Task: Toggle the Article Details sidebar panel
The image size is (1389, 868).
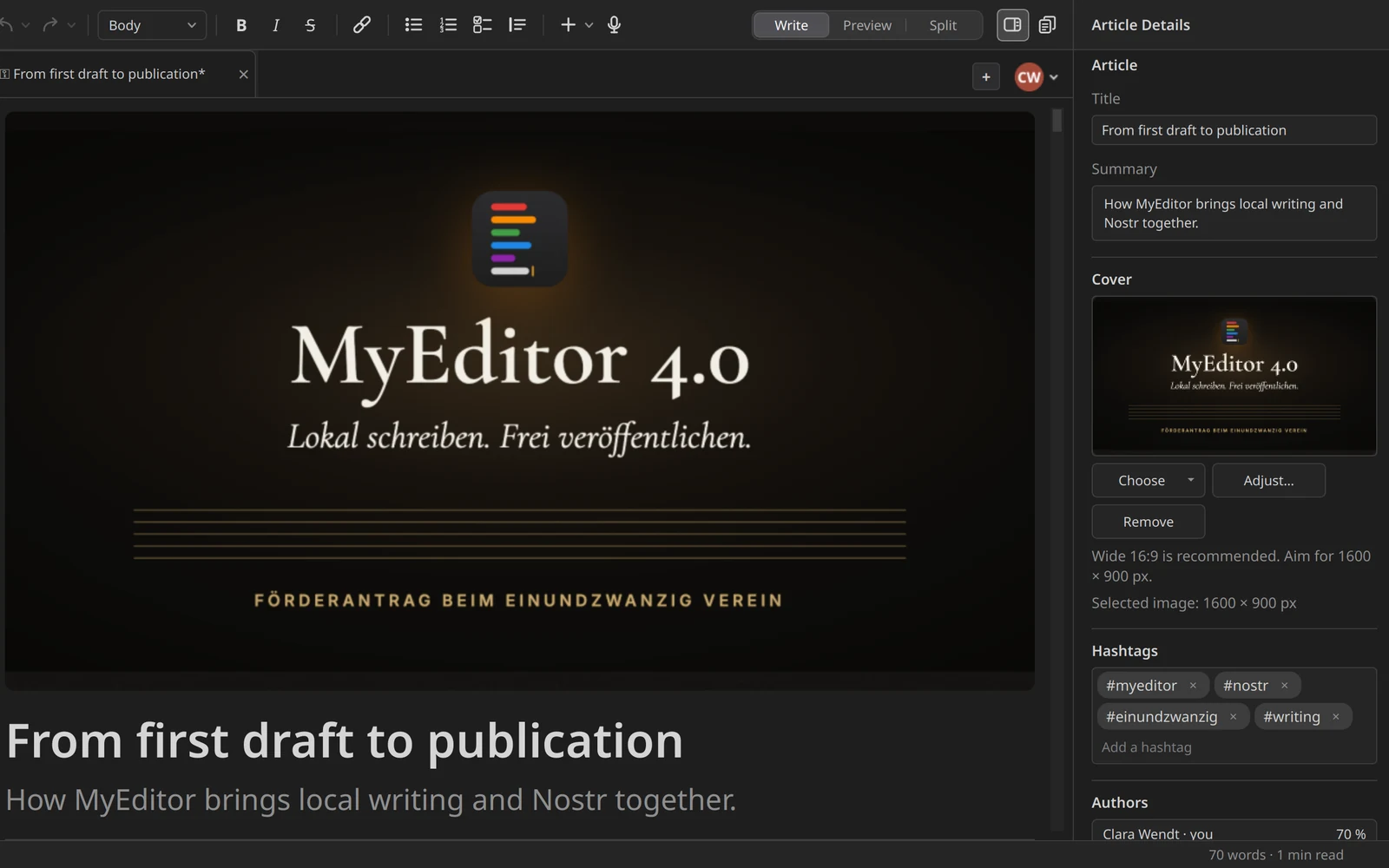Action: coord(1012,25)
